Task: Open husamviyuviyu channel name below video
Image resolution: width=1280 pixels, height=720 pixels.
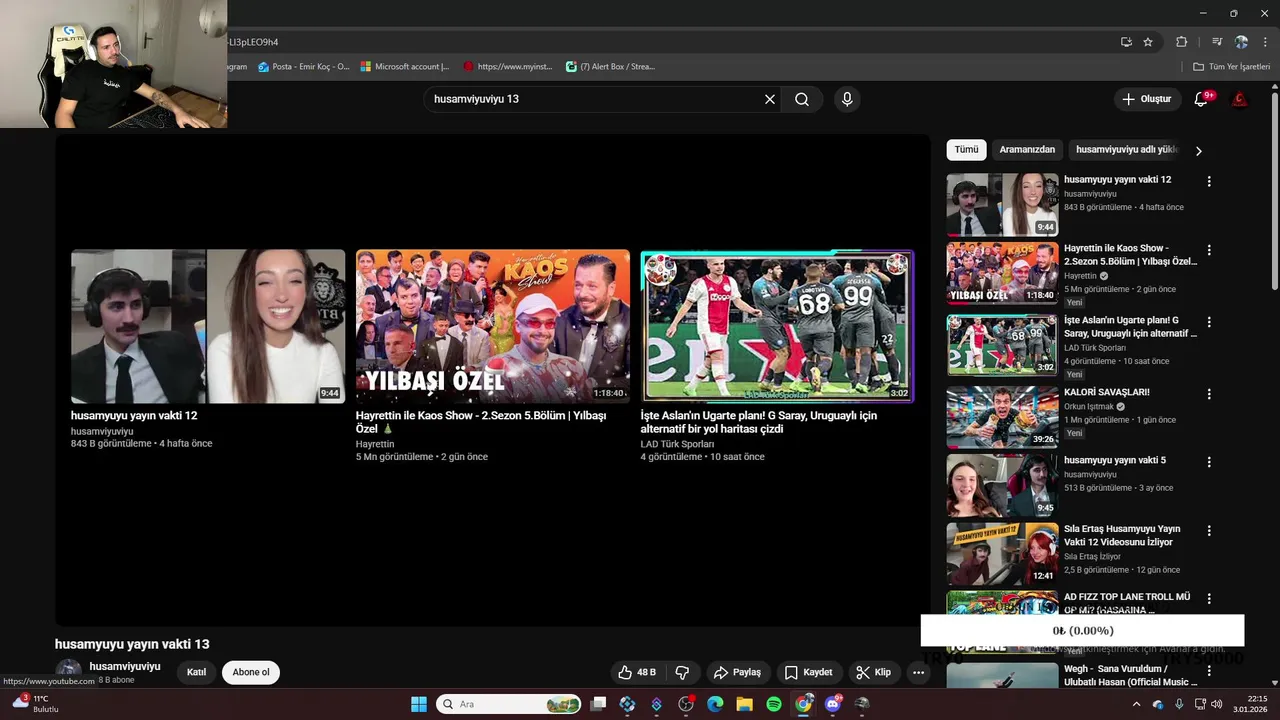Action: 125,666
